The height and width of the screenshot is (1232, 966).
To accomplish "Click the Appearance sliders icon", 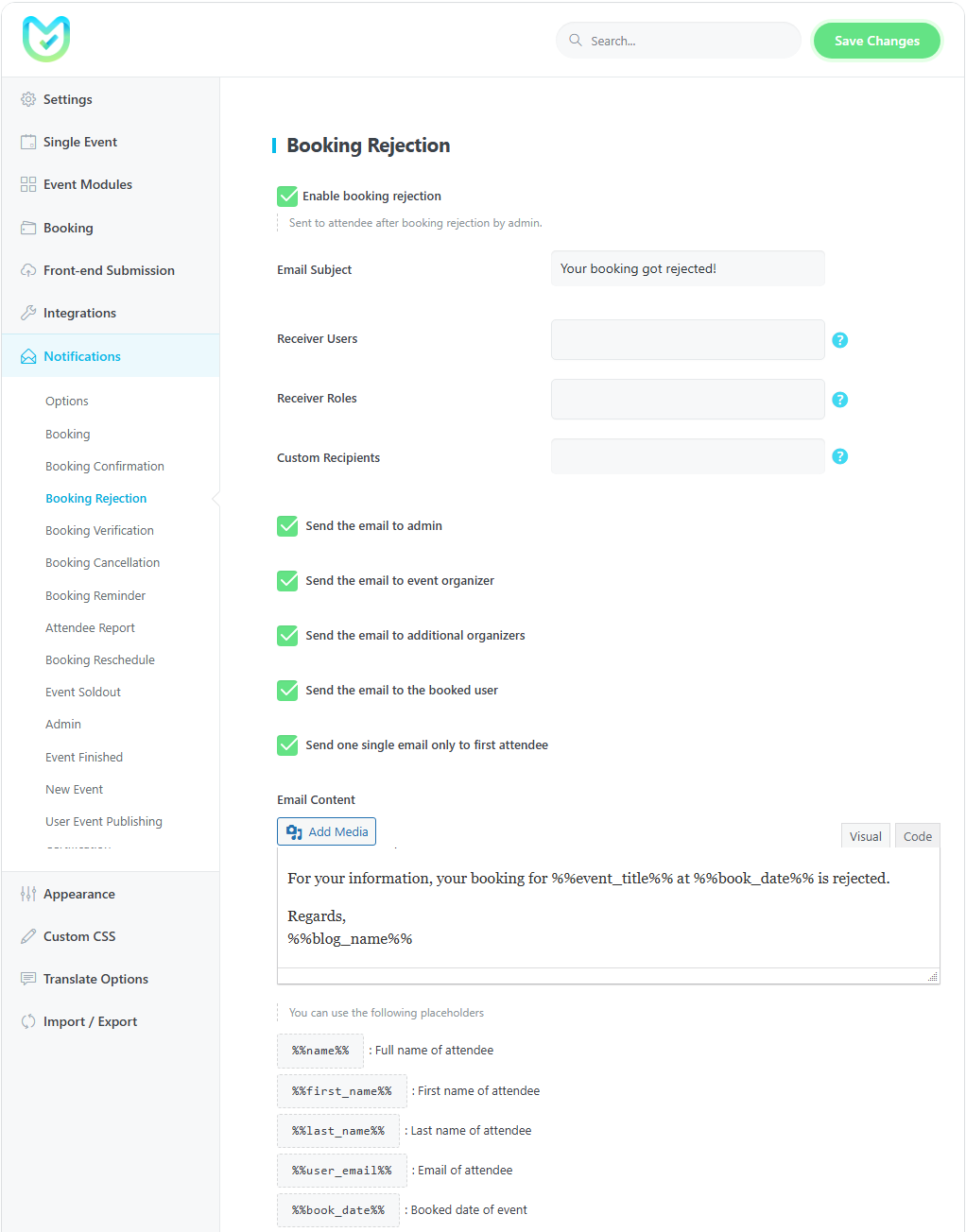I will [28, 894].
